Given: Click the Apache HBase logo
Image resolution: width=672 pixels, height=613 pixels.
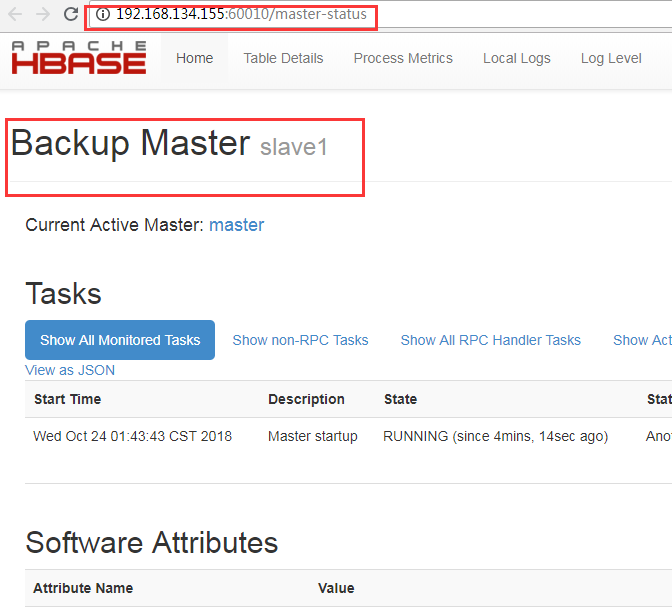Looking at the screenshot, I should click(79, 58).
